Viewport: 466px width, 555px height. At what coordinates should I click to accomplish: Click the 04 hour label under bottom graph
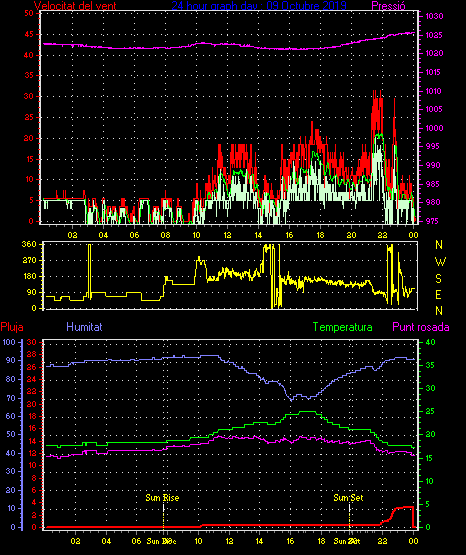point(106,541)
